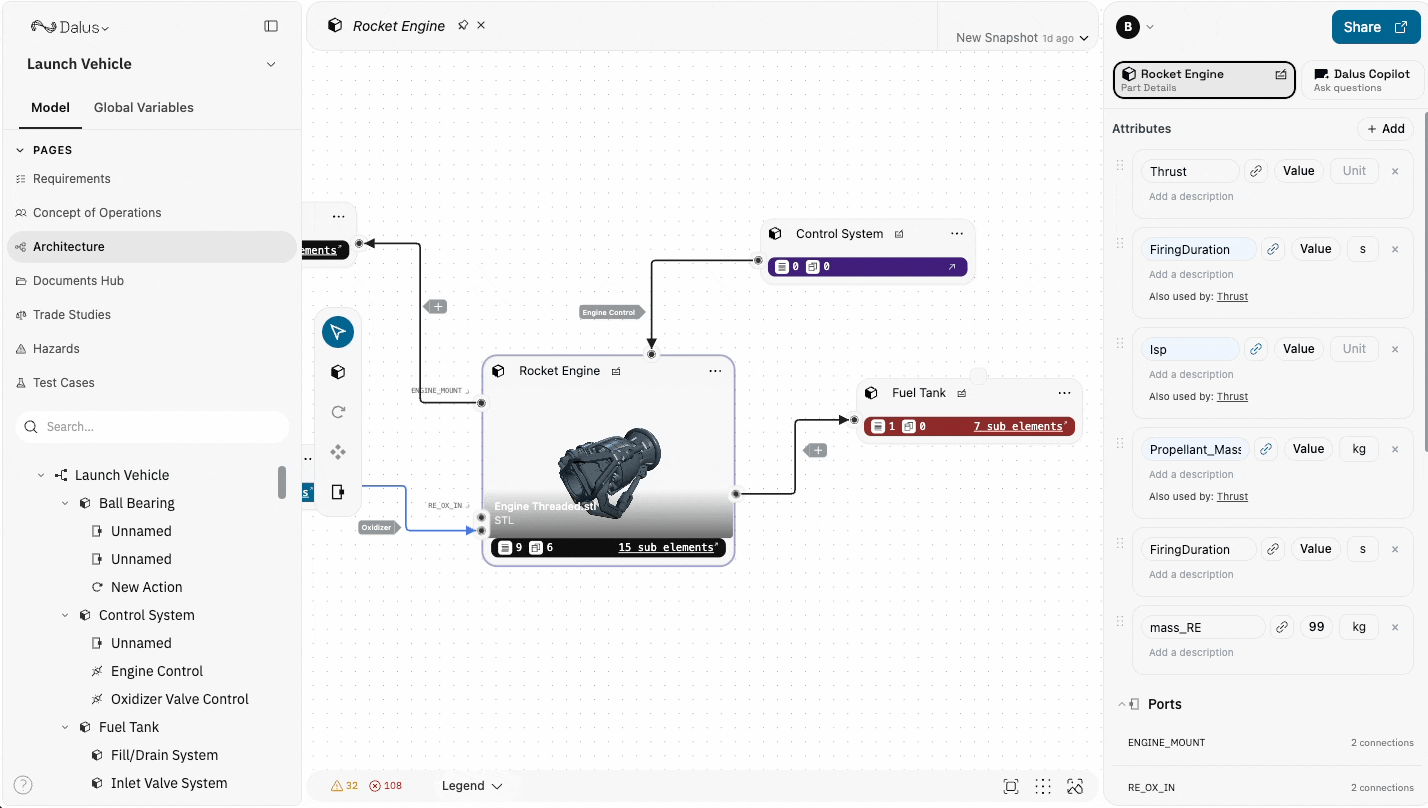
Task: Switch to the Model tab
Action: (50, 107)
